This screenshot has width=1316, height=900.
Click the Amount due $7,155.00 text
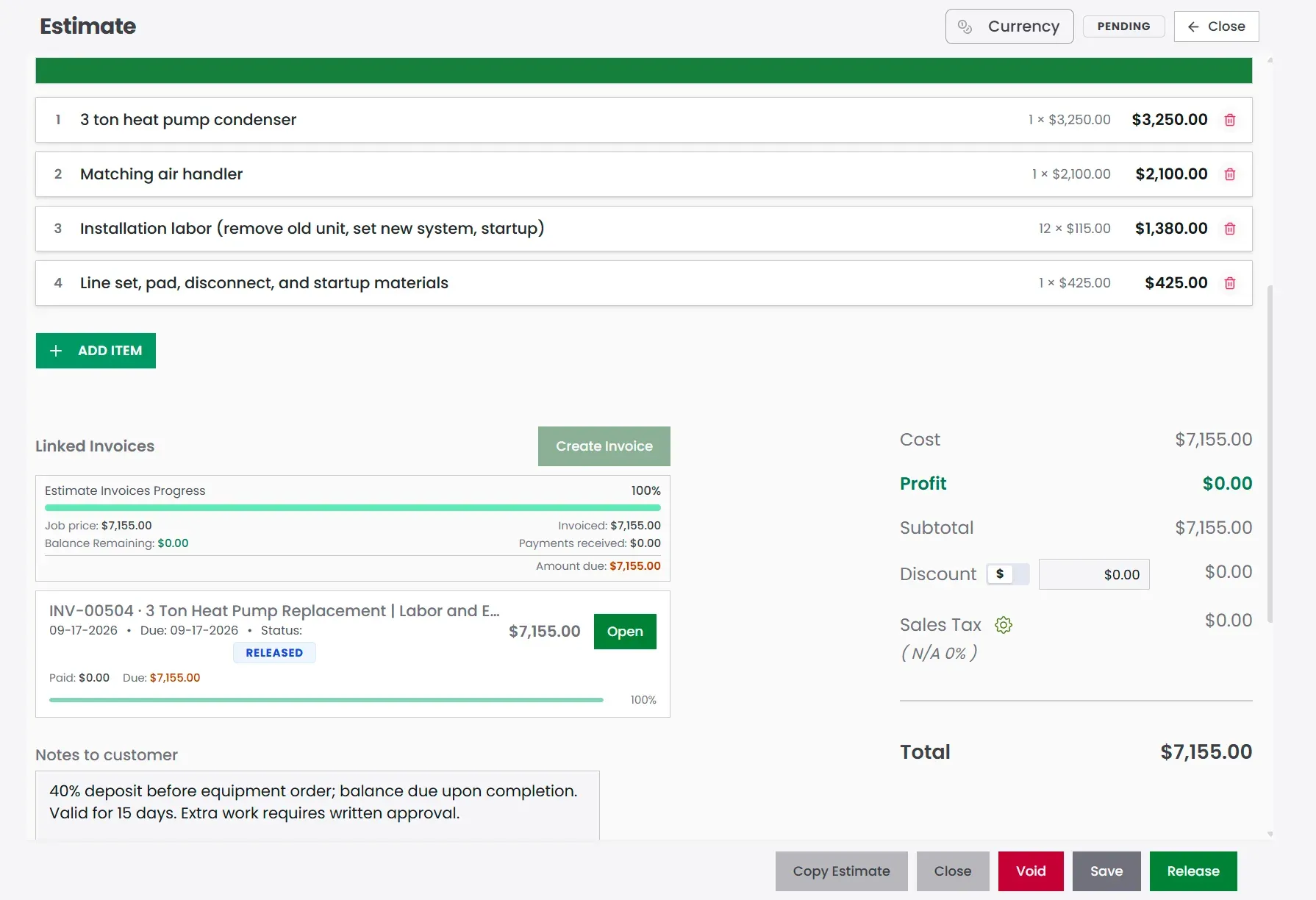pyautogui.click(x=598, y=566)
